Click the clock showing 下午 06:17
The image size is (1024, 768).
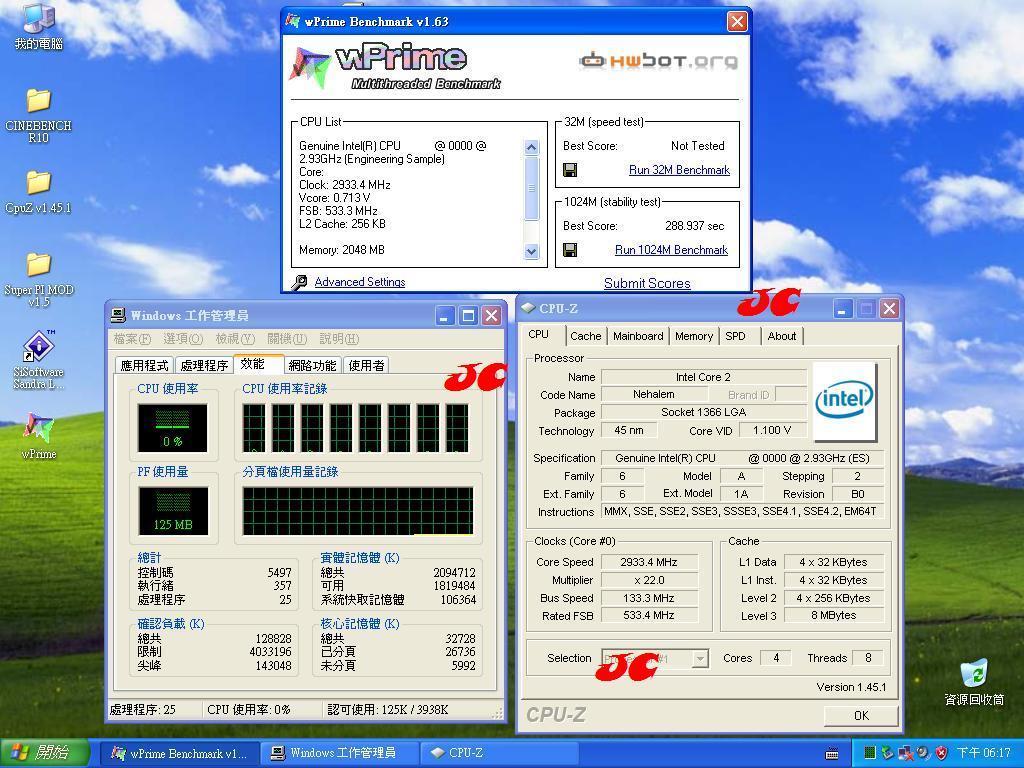(x=984, y=753)
